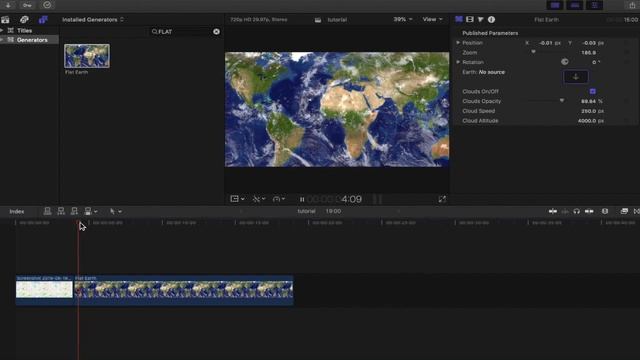The image size is (640, 360).
Task: Open the Titles and Generators sidebar icon
Action: point(43,20)
